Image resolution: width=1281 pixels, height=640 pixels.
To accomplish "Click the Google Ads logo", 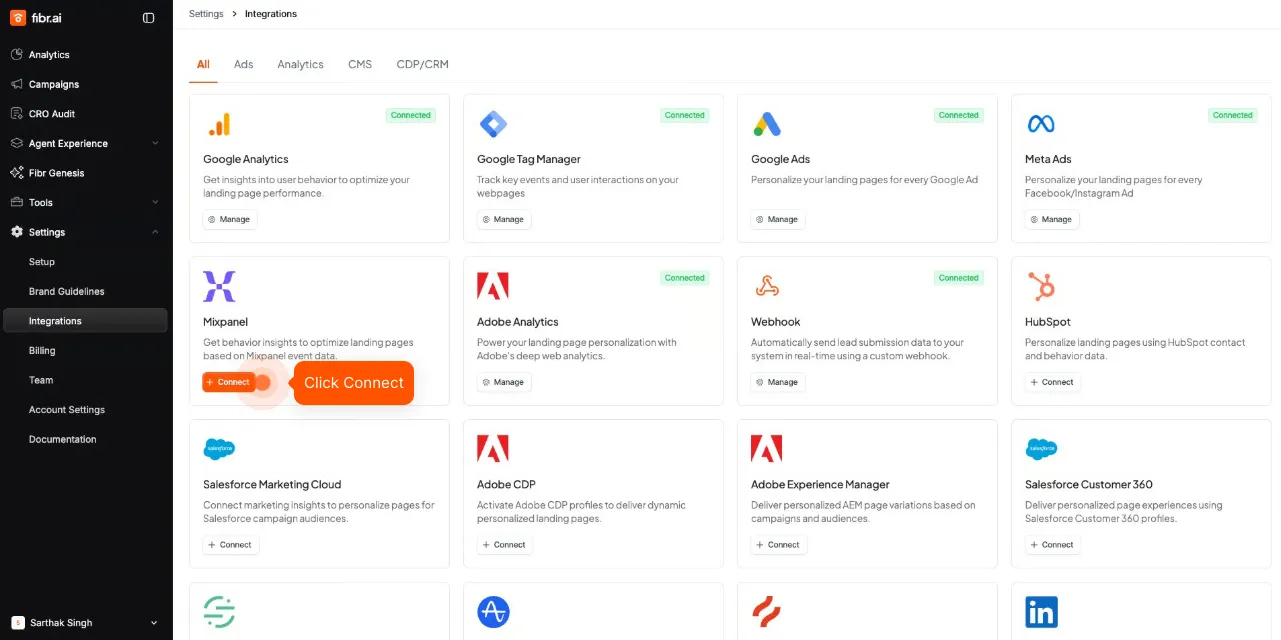I will 767,124.
